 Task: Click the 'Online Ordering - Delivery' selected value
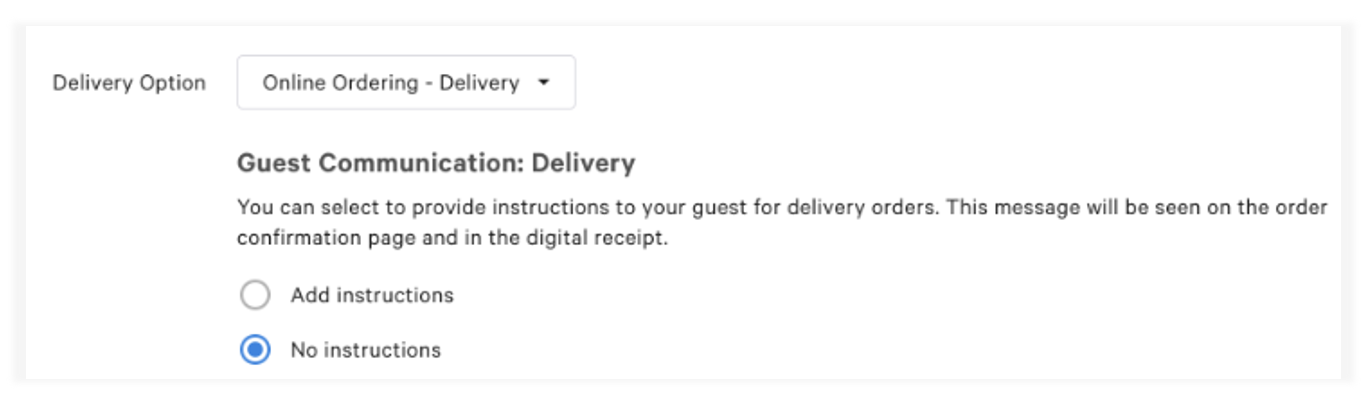point(390,83)
